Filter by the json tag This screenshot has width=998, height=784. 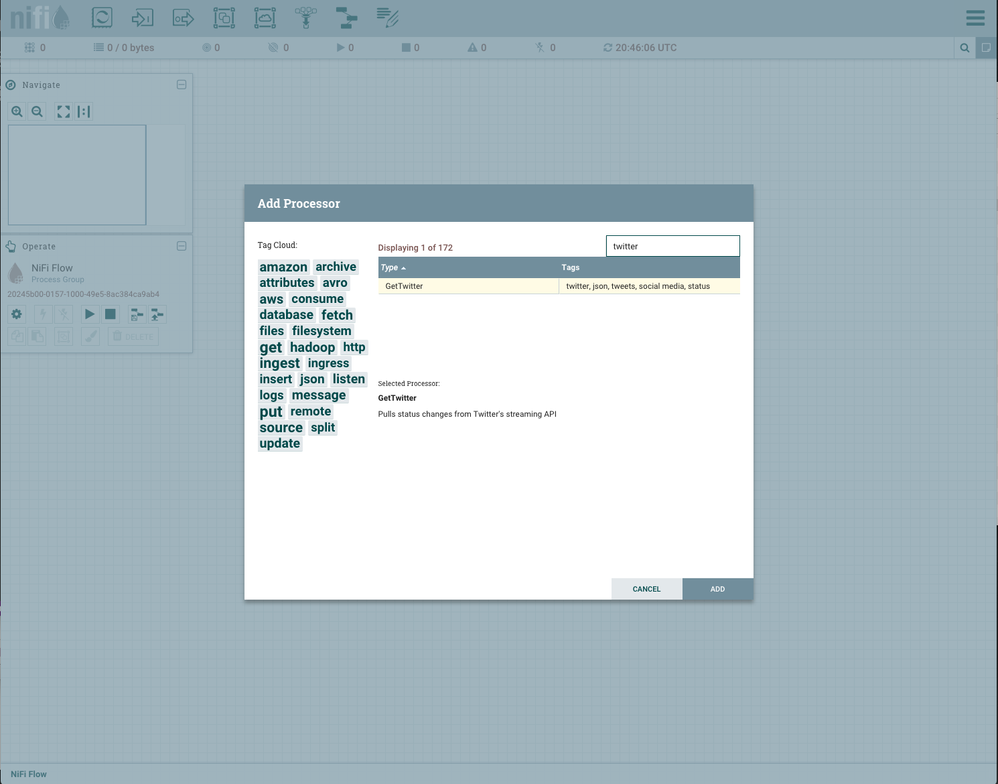(312, 379)
